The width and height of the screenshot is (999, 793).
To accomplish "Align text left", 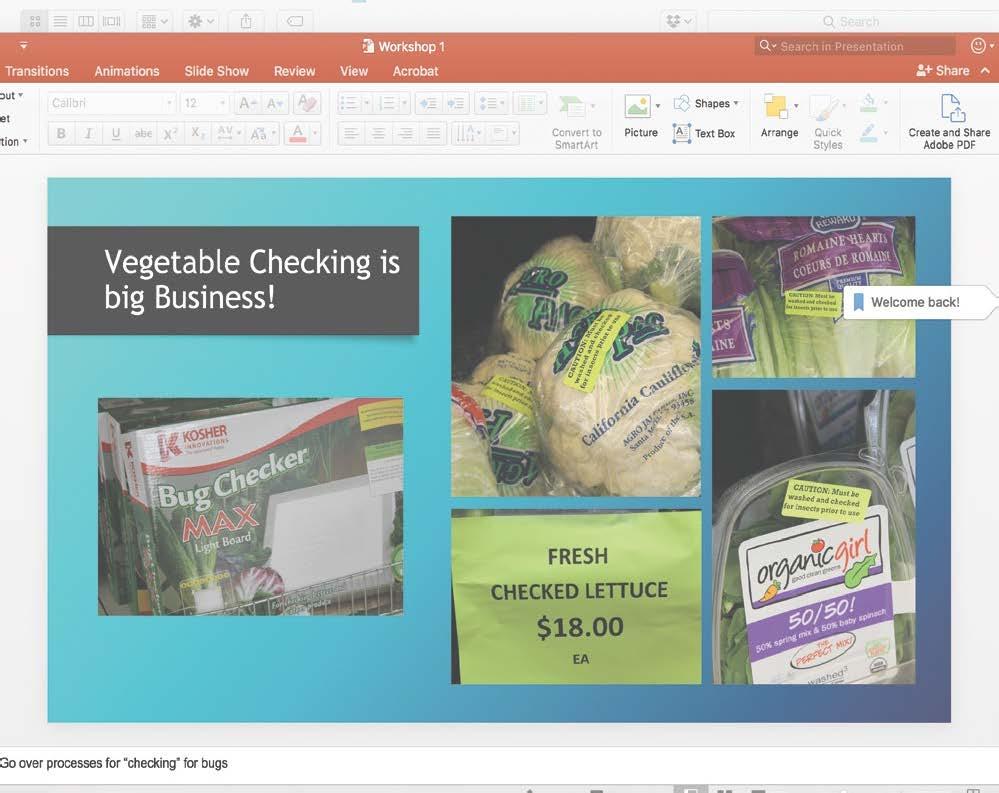I will click(x=350, y=134).
